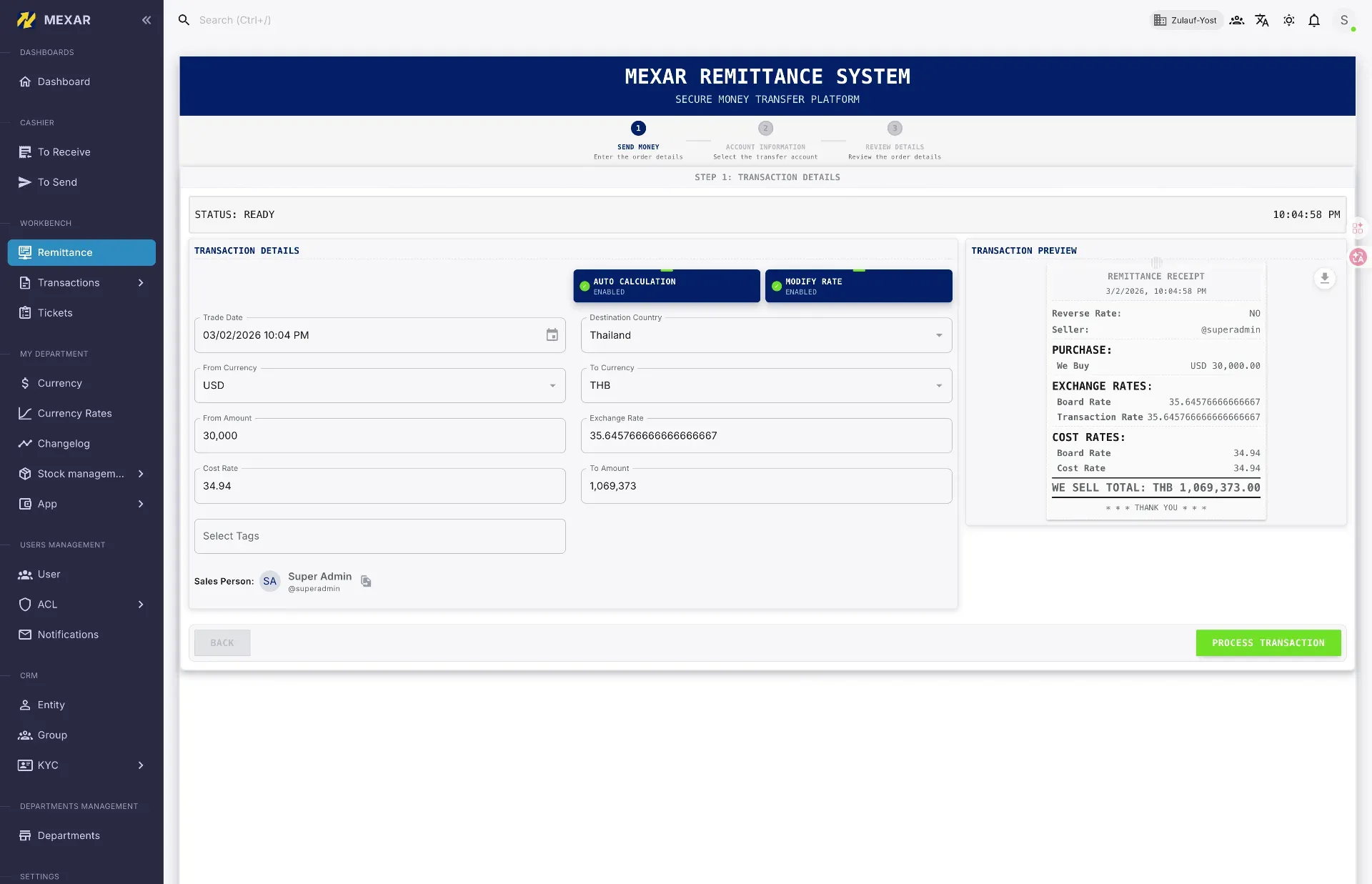Click the theme brightness icon
The image size is (1372, 884).
coord(1289,20)
